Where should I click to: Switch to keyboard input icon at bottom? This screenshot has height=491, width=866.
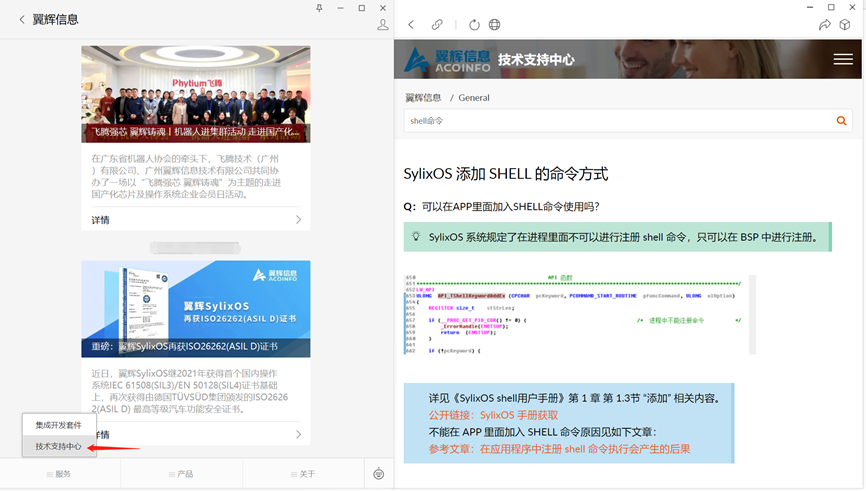[378, 474]
